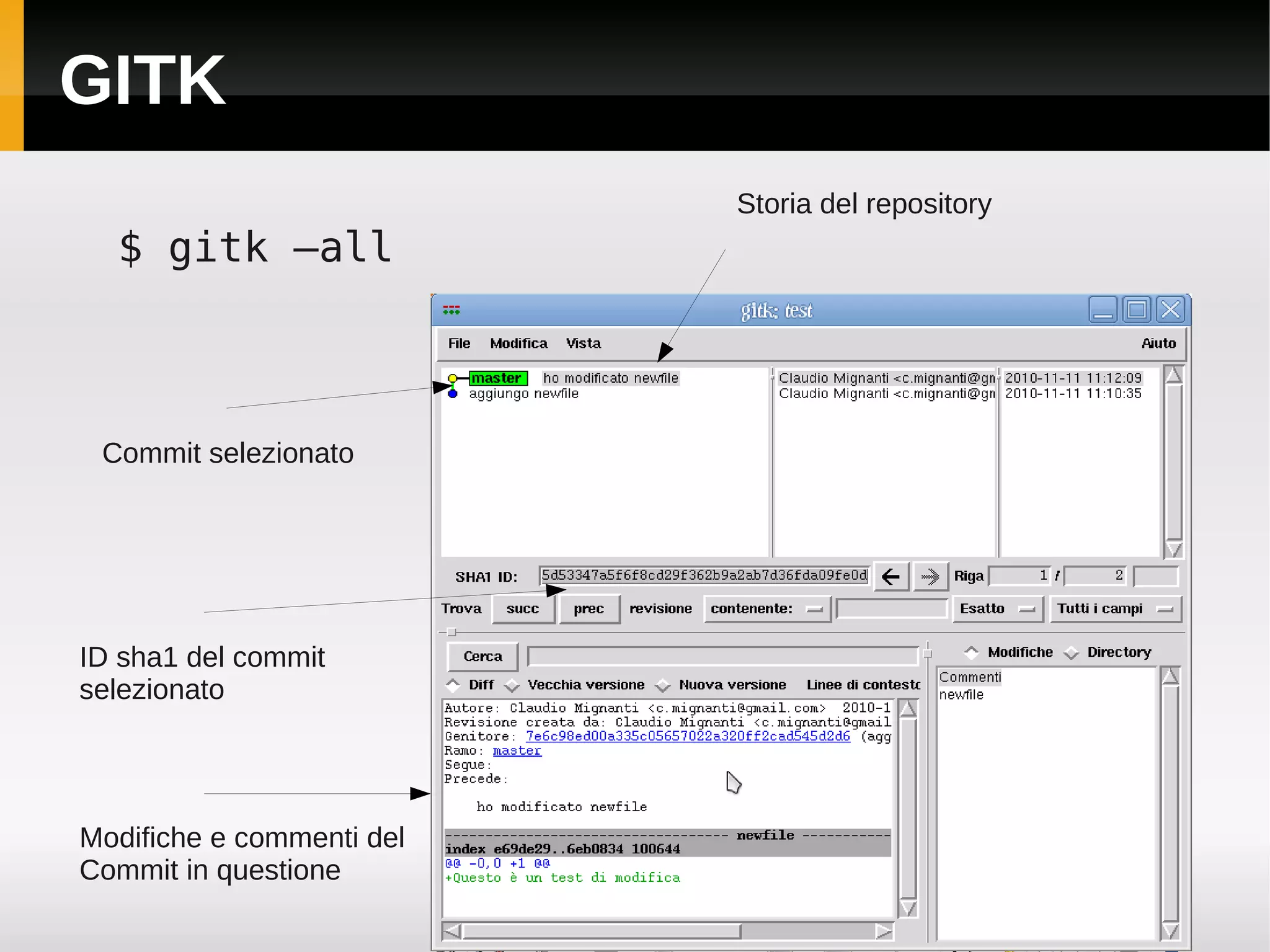This screenshot has height=952, width=1270.
Task: Click the file list scrollbar up arrow
Action: click(x=1170, y=676)
